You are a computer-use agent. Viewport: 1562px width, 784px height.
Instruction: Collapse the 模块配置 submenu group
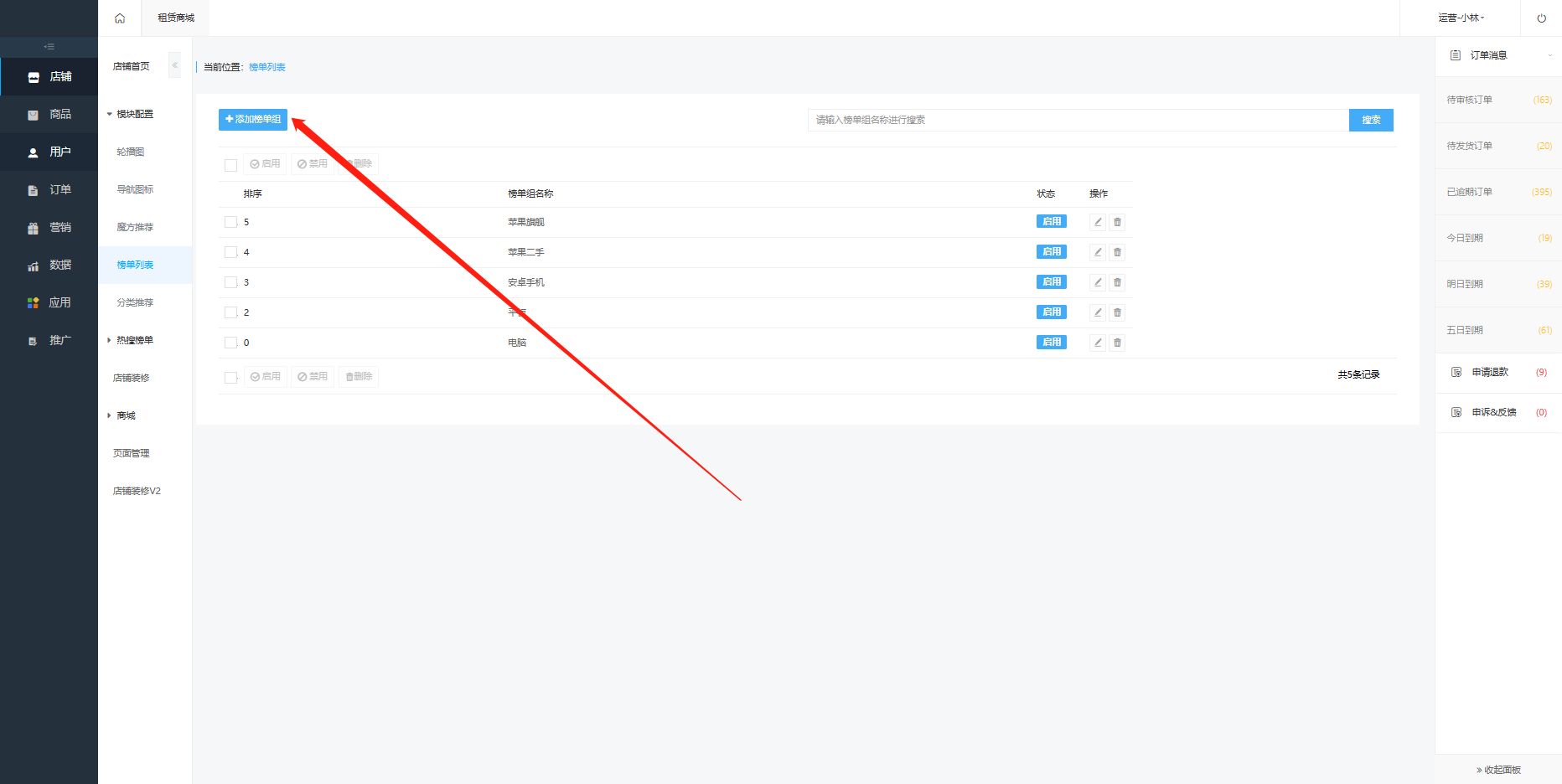pos(130,114)
